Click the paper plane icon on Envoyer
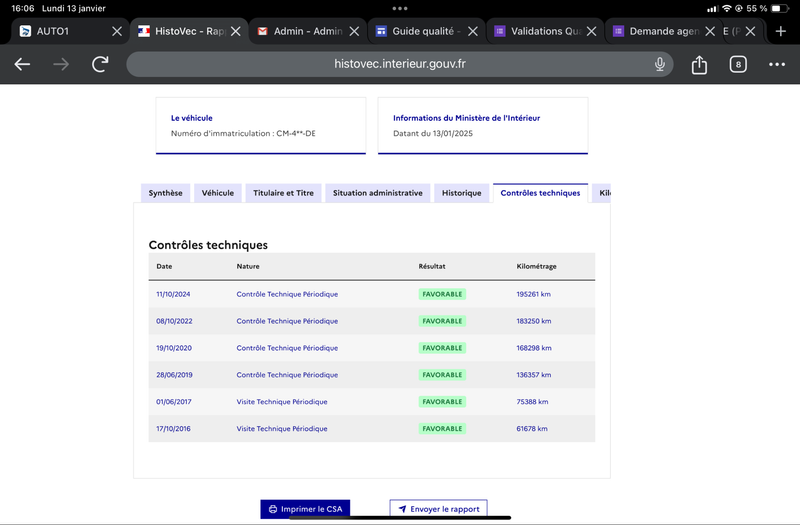The image size is (800, 525). coord(402,509)
